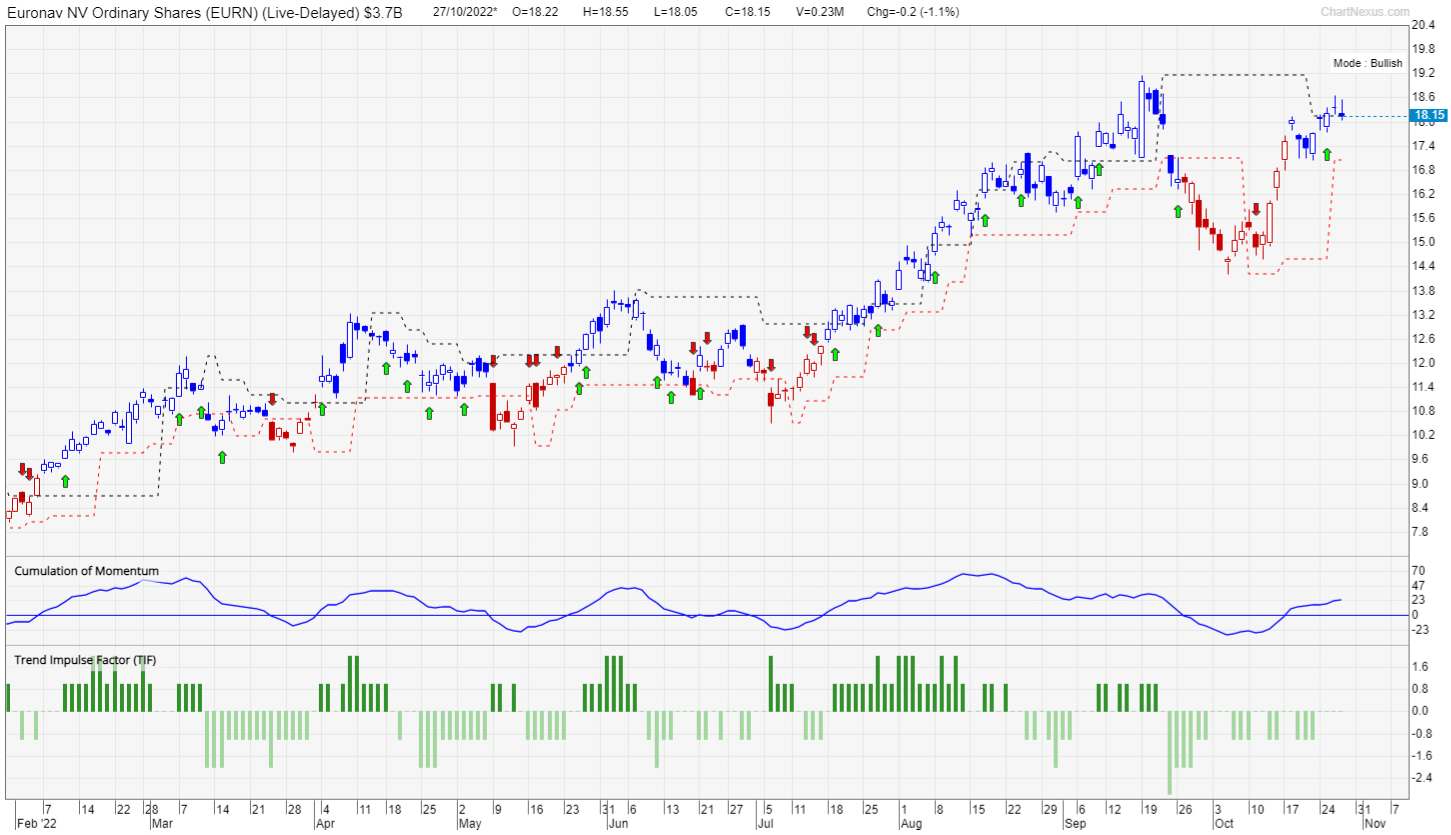
Task: Click the 16.2 price axis label
Action: pyautogui.click(x=1423, y=193)
